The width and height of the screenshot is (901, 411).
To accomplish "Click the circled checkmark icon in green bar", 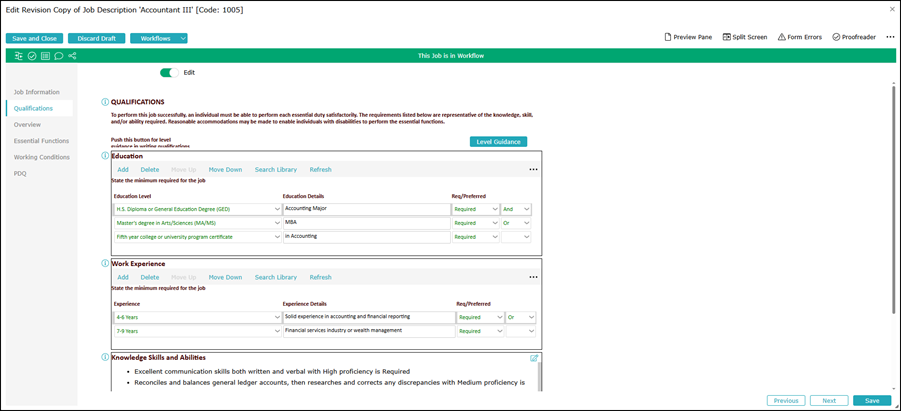I will 32,56.
